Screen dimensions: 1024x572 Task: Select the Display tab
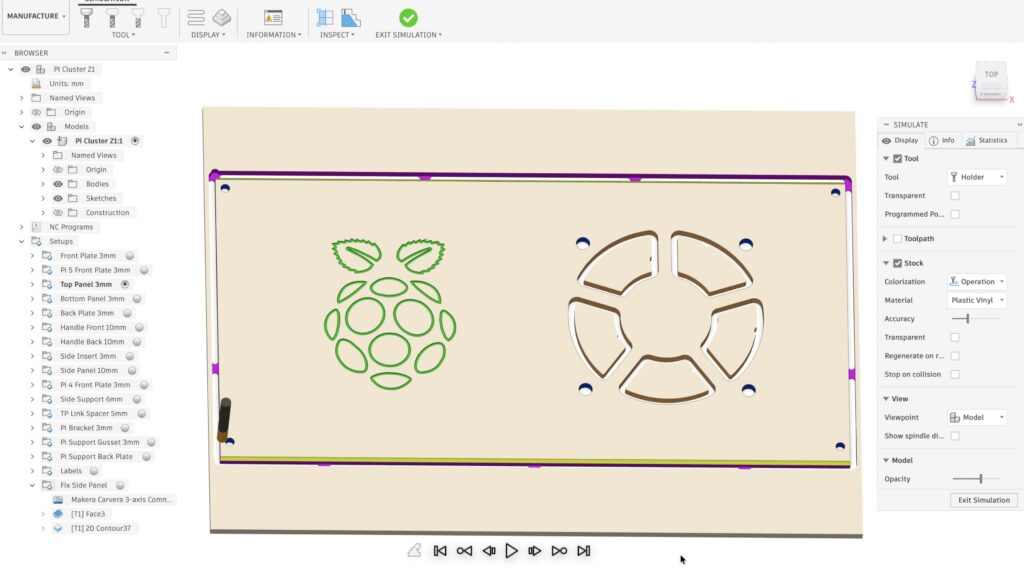coord(900,140)
